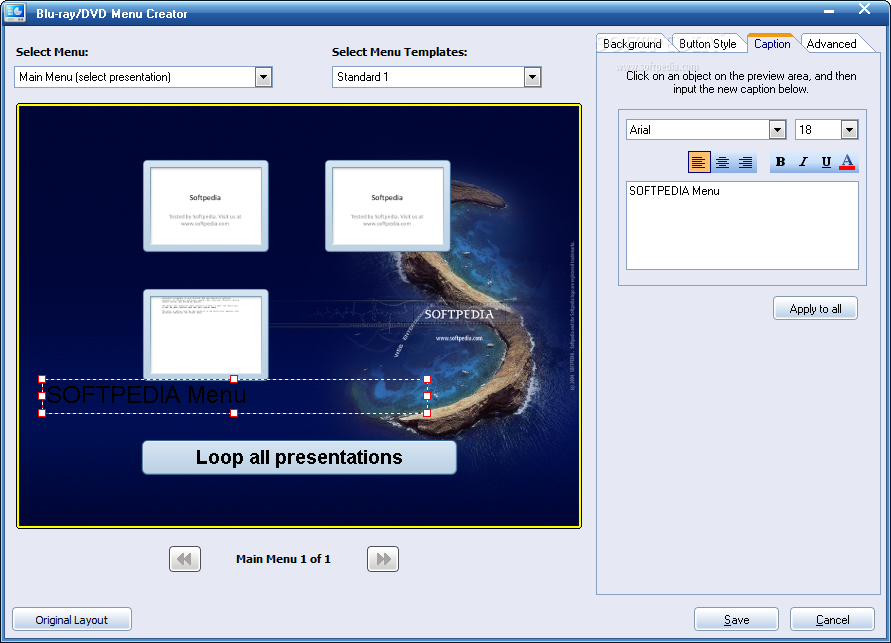Select the first Softpedia presentation thumbnail
891x643 pixels.
(x=206, y=206)
